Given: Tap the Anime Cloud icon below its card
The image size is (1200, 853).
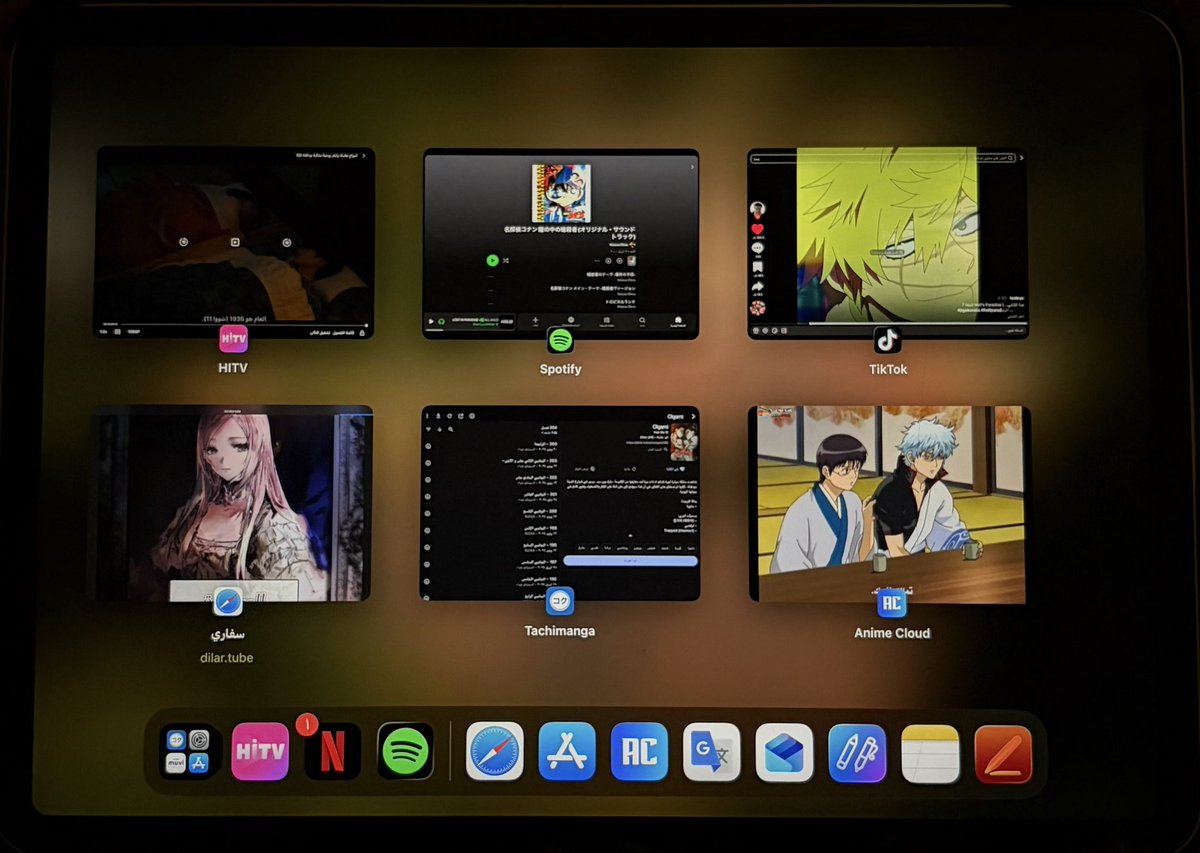Looking at the screenshot, I should tap(891, 604).
